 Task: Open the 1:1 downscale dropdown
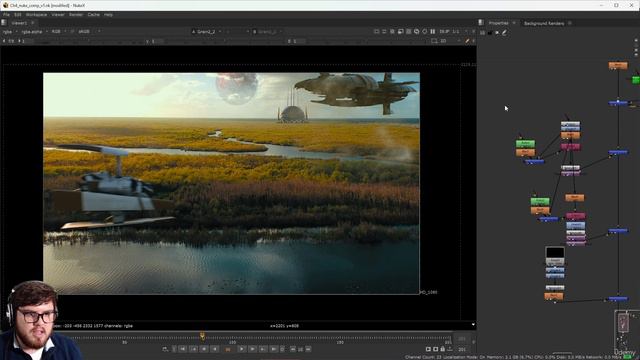(x=458, y=31)
